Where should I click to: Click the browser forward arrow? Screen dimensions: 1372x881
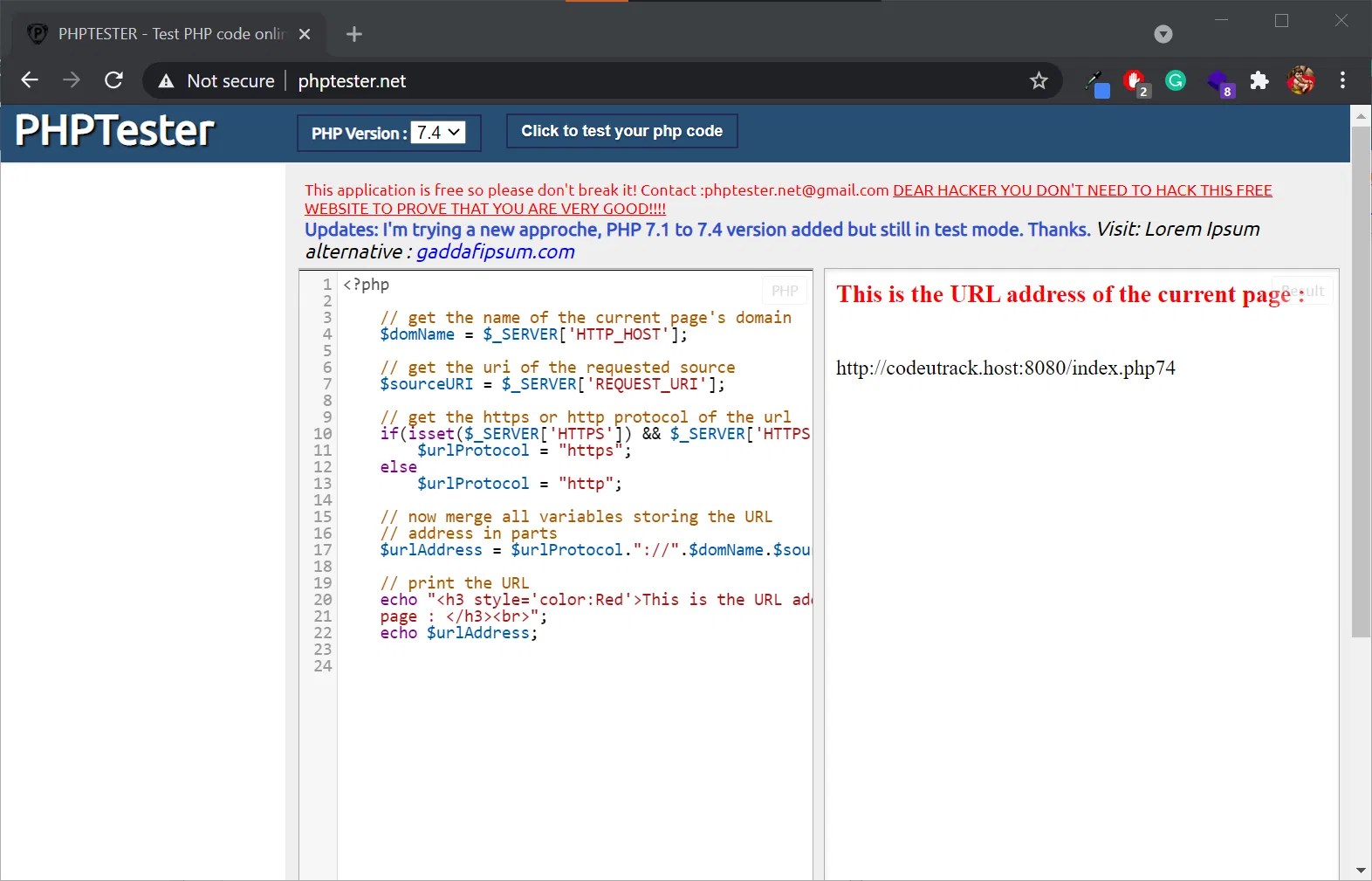tap(72, 80)
